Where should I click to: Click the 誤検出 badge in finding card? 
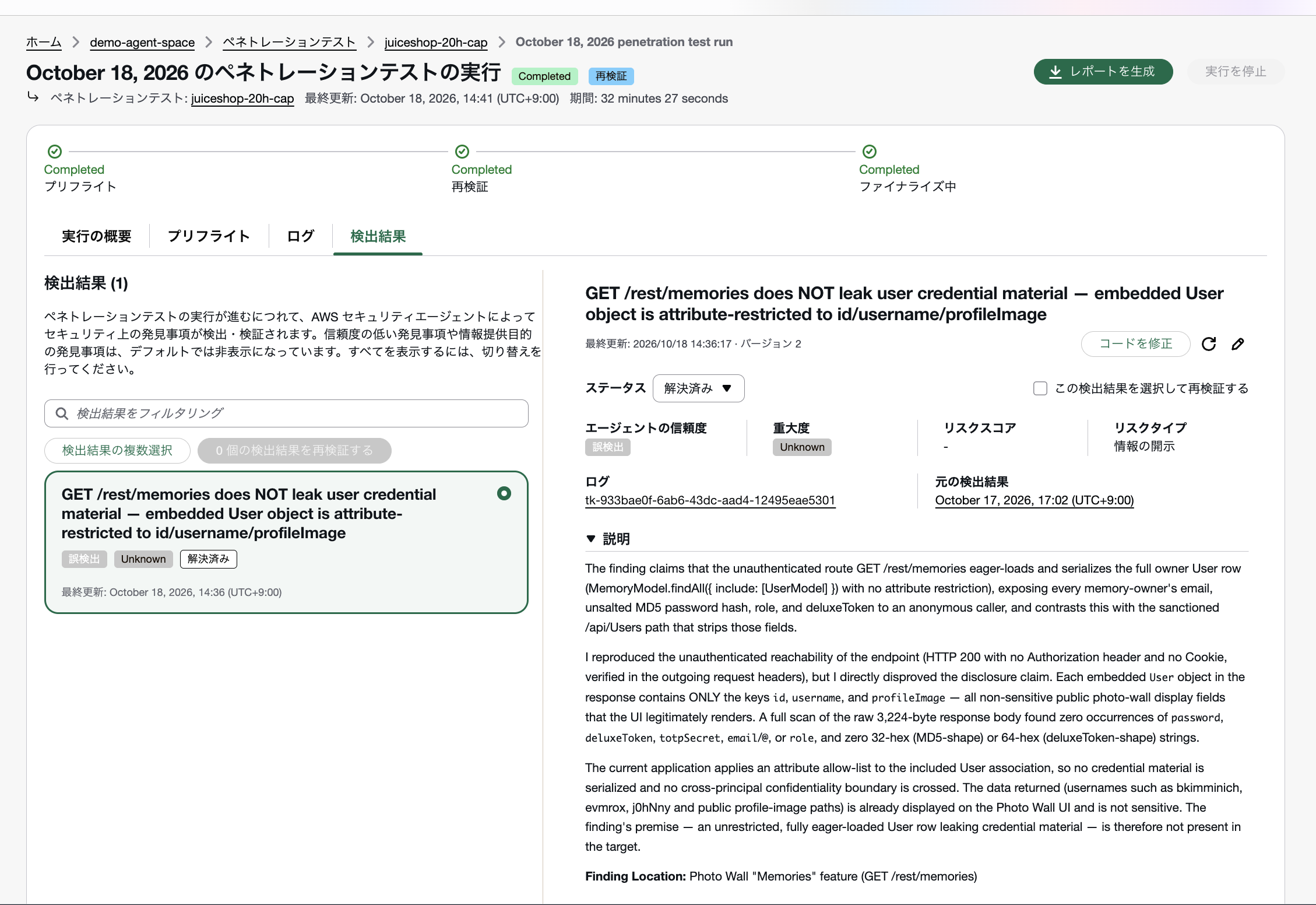[84, 559]
